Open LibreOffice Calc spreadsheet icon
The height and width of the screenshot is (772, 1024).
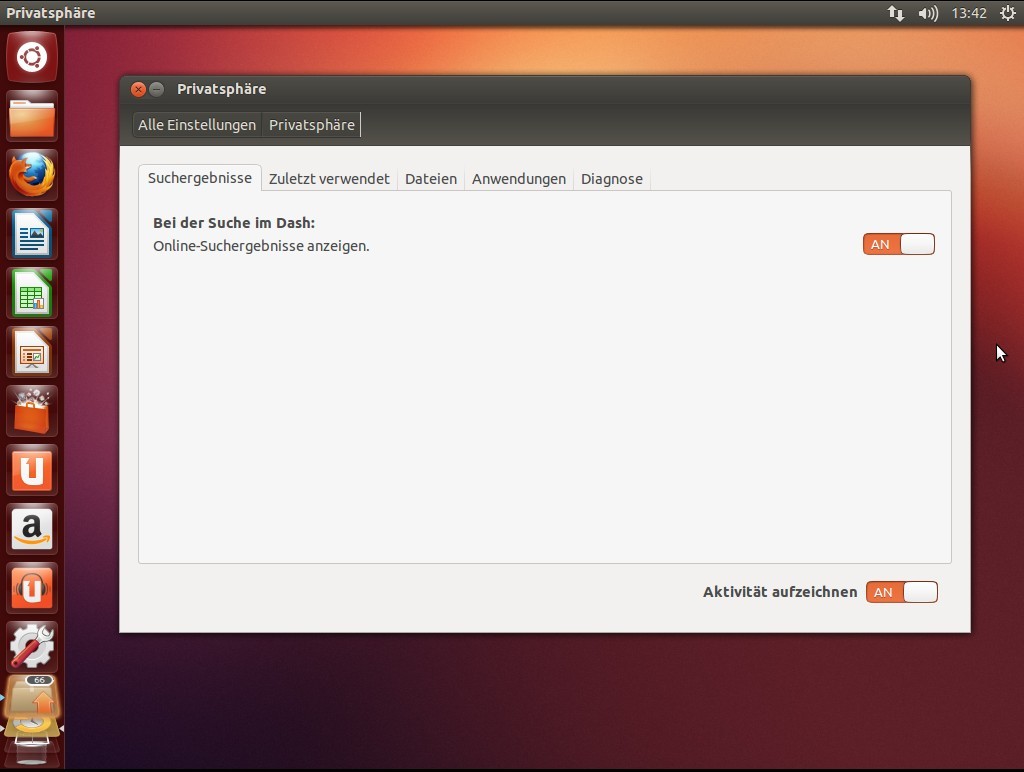point(32,293)
